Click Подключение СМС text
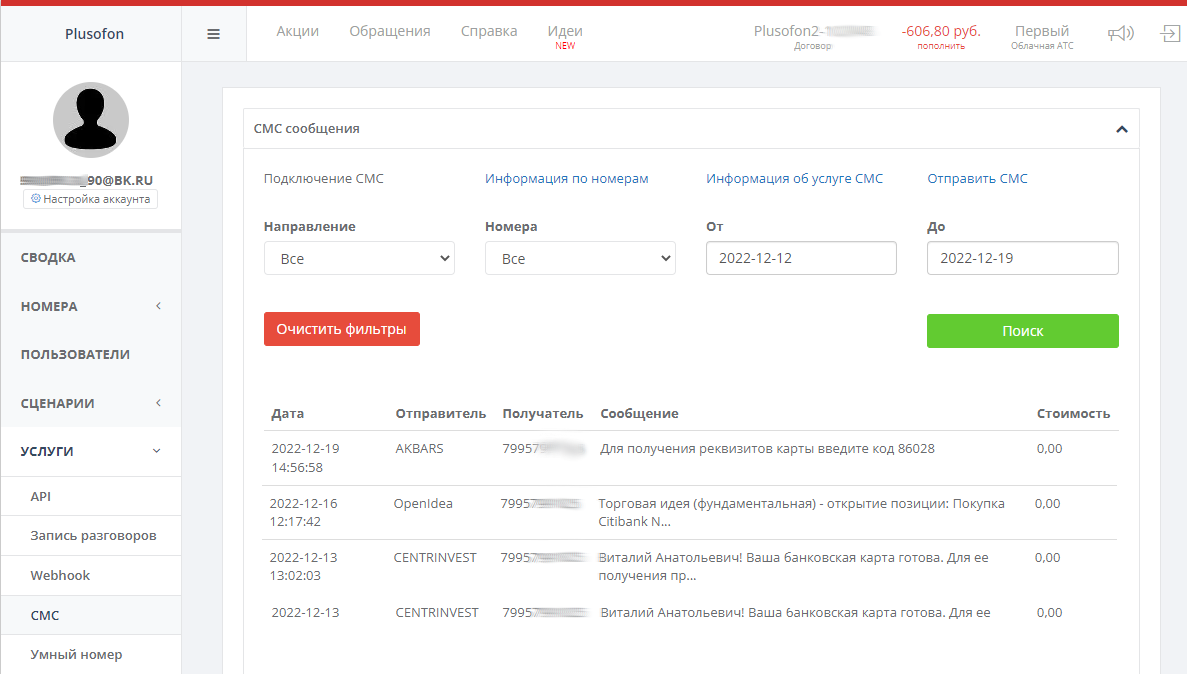This screenshot has width=1187, height=674. pos(323,179)
